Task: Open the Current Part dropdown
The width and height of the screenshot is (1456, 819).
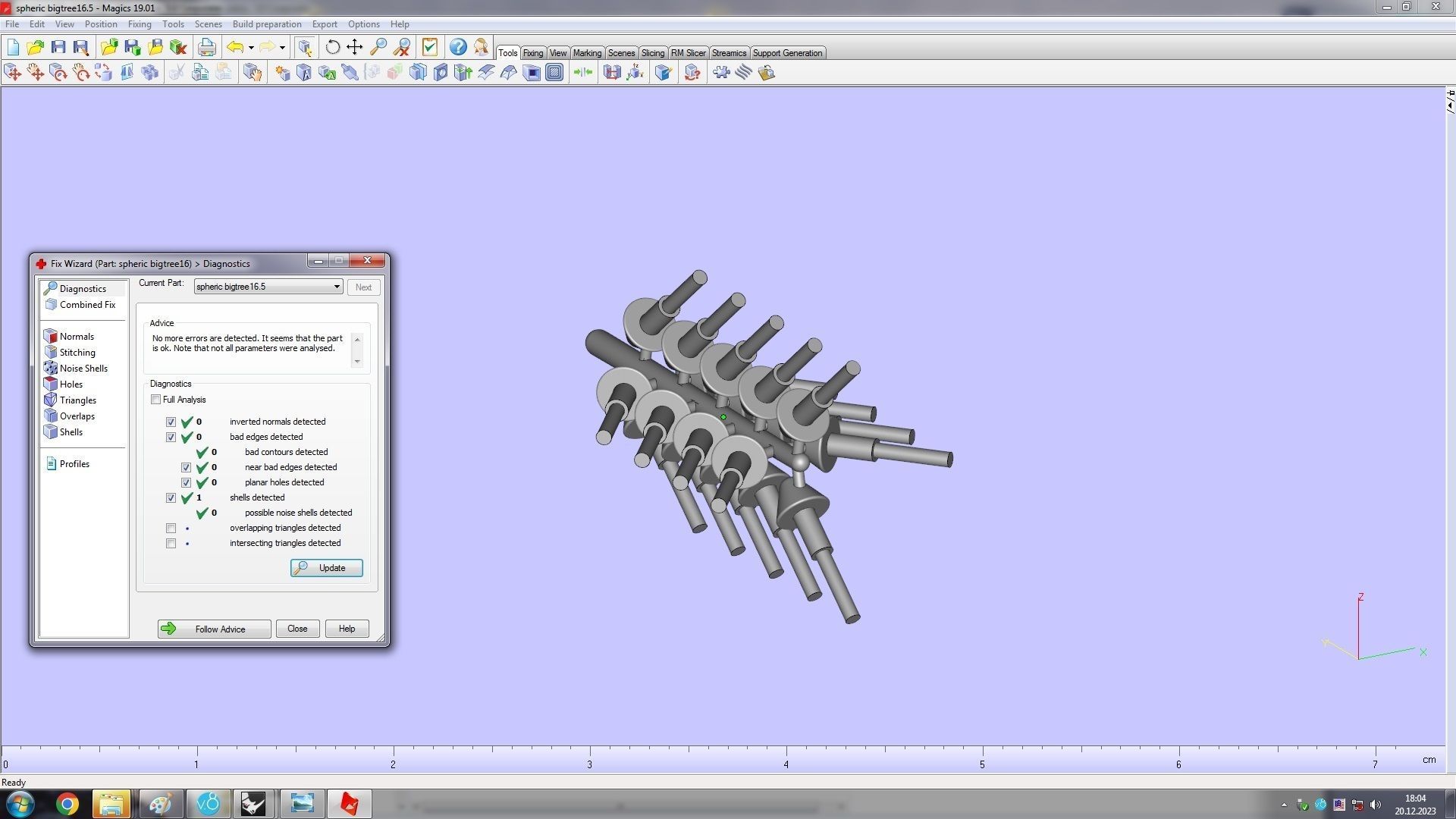Action: click(337, 287)
